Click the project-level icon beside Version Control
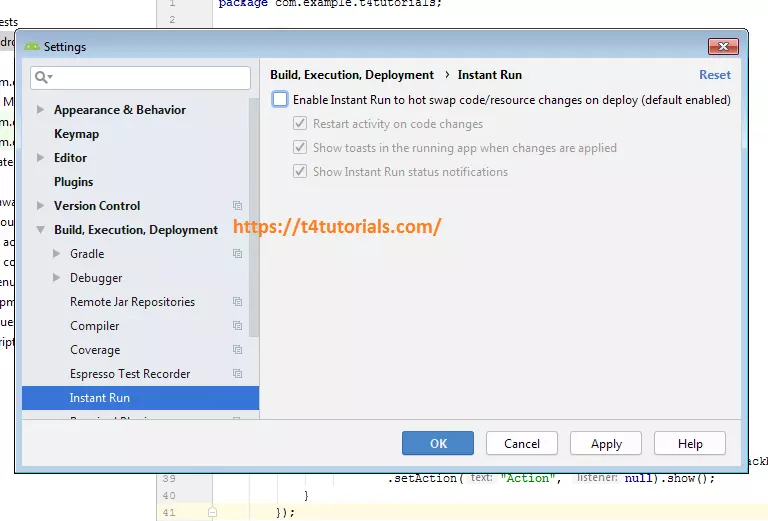 237,206
